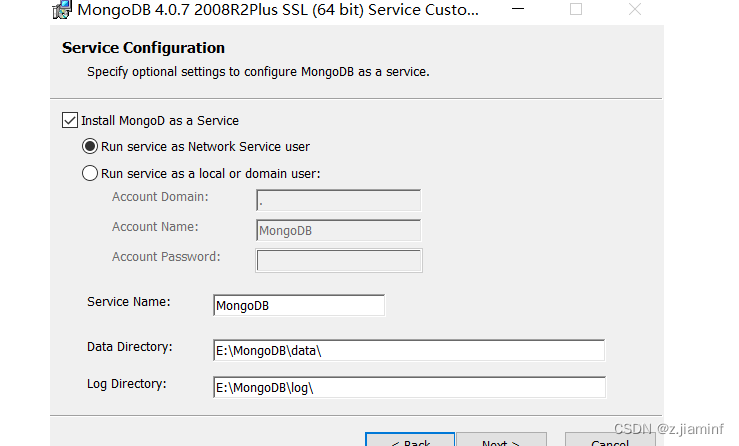Click the Account Name label
739x446 pixels.
tap(155, 227)
